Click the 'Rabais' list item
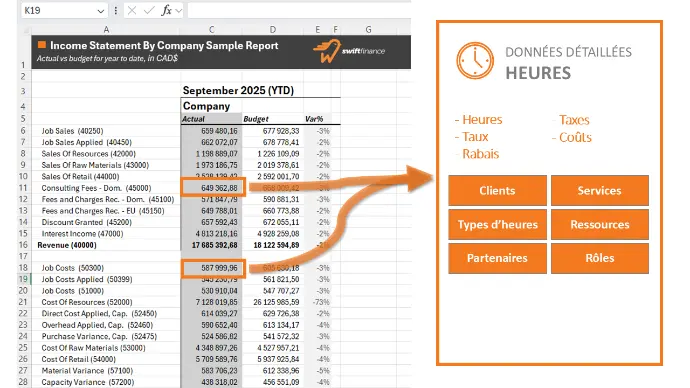 coord(480,154)
